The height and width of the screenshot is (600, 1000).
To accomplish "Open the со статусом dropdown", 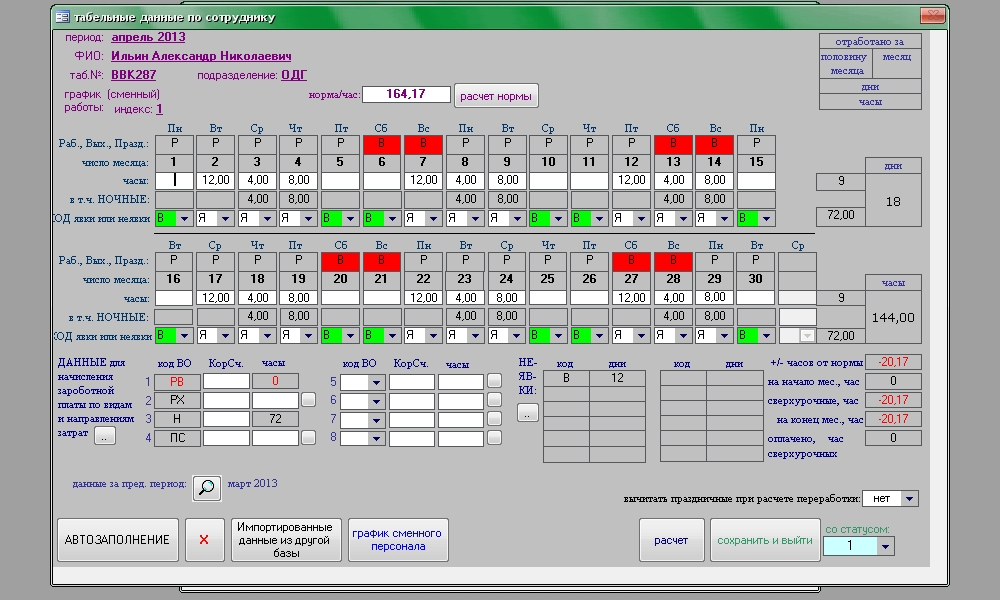I will click(885, 546).
